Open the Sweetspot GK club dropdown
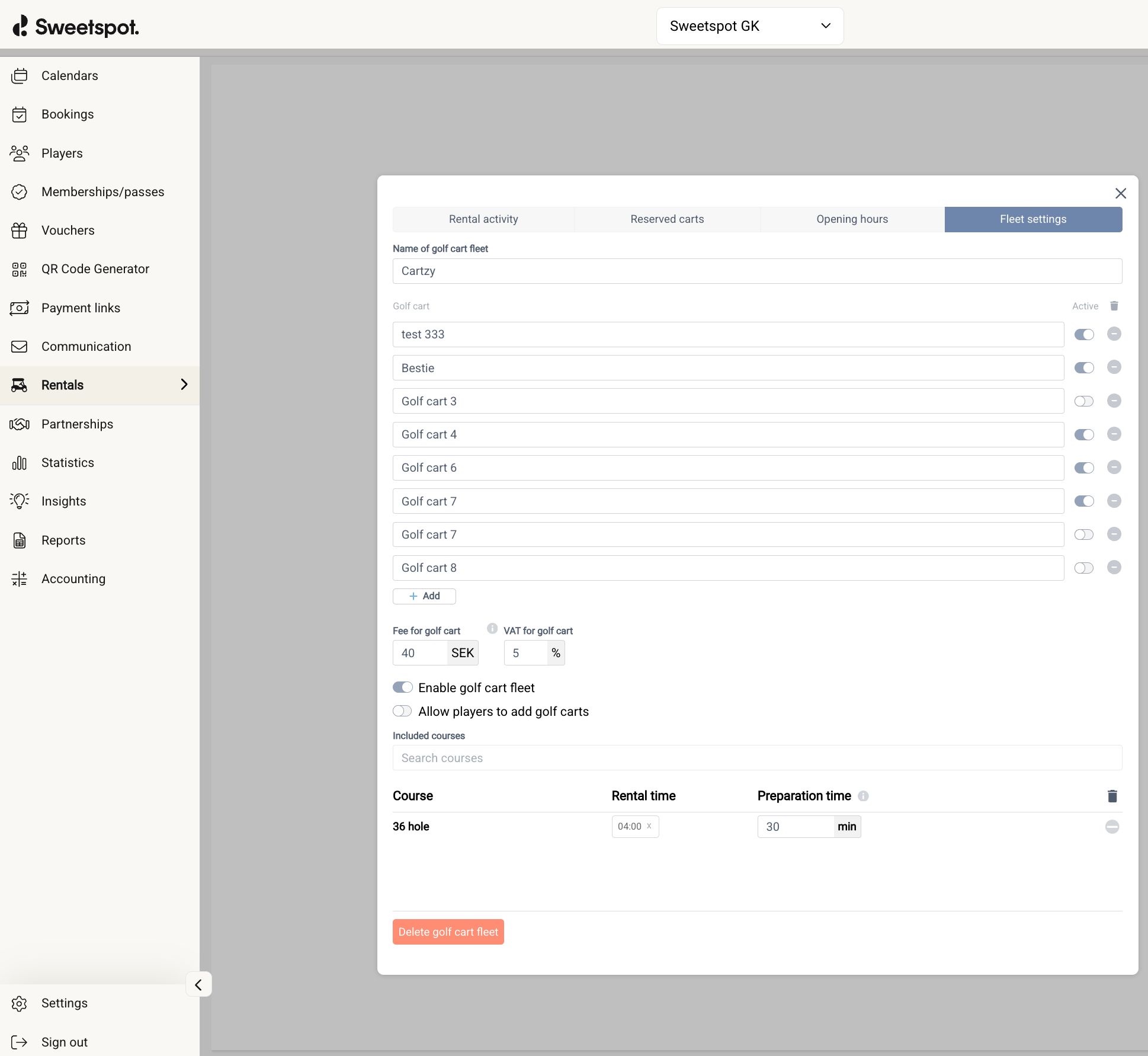 [749, 26]
